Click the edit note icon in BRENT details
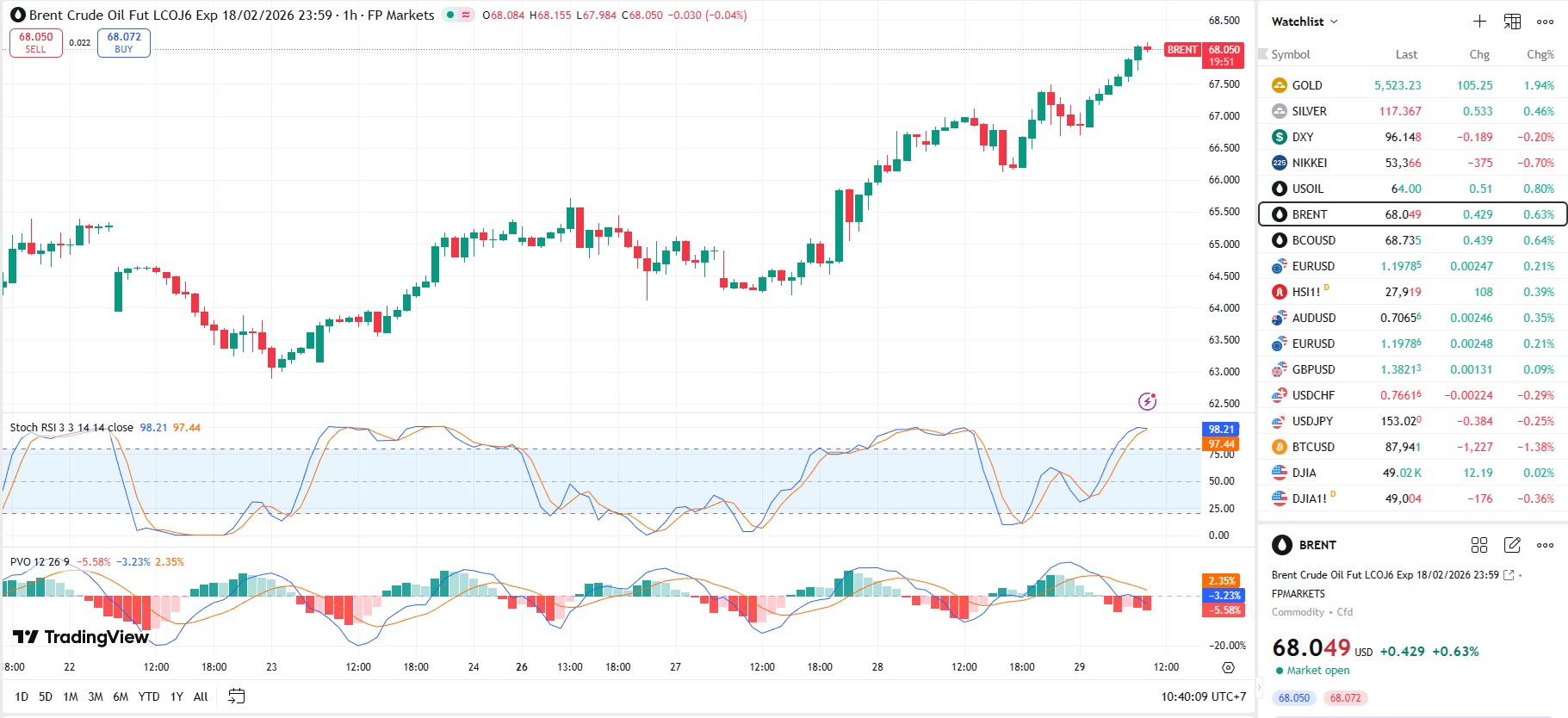 click(1512, 545)
